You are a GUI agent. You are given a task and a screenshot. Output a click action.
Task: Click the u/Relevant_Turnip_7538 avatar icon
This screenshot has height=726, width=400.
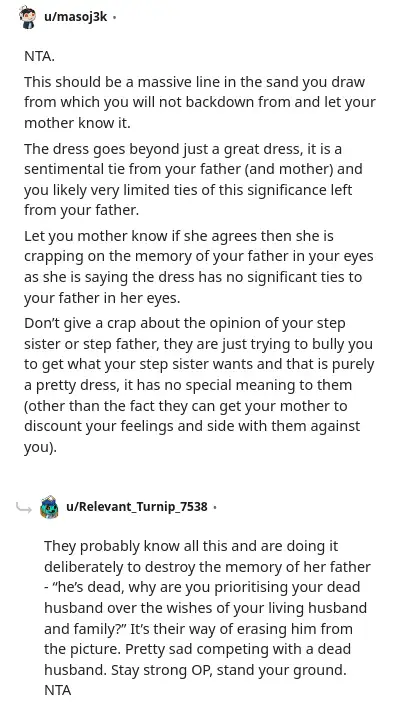[x=49, y=507]
